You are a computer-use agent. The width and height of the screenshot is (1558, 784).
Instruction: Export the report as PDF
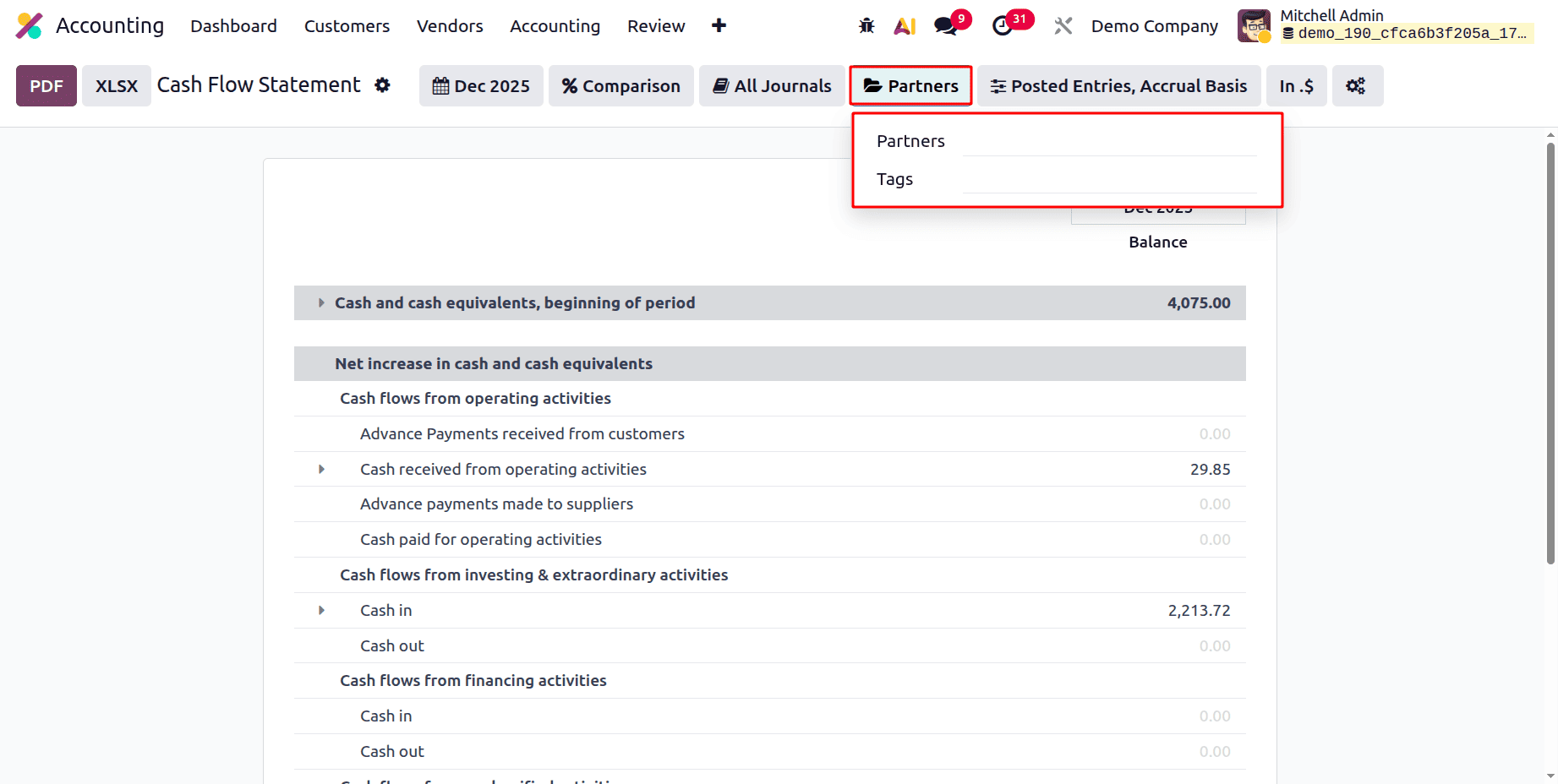46,84
